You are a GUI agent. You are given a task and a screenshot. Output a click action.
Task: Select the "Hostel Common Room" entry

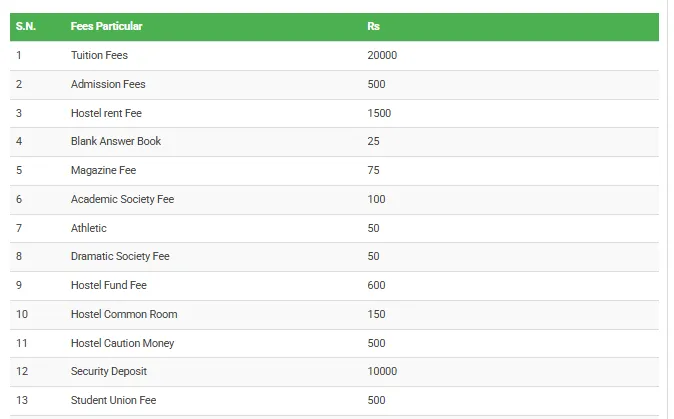tap(124, 314)
